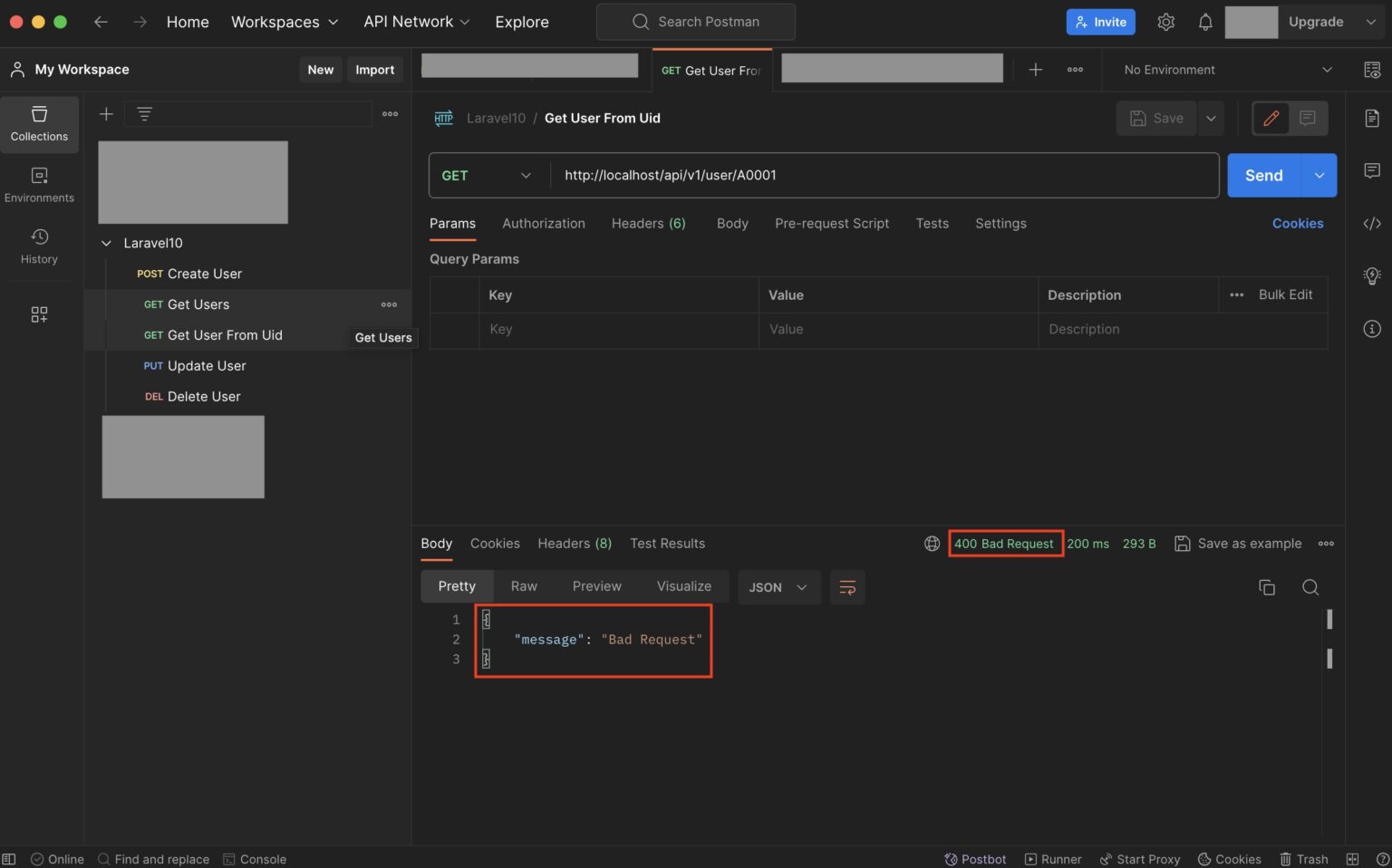Open the Environments panel
This screenshot has width=1392, height=868.
click(x=39, y=185)
